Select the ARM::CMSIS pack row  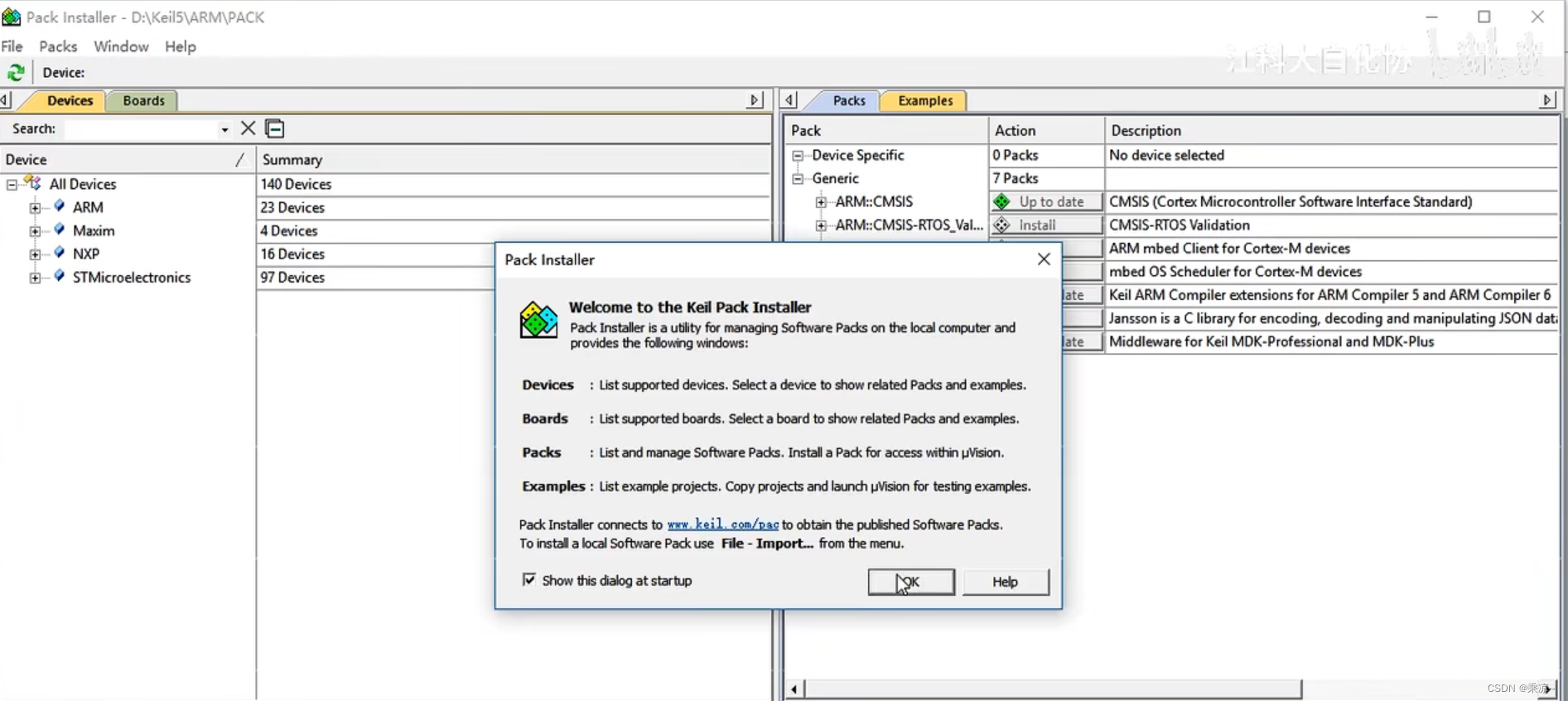pos(874,201)
